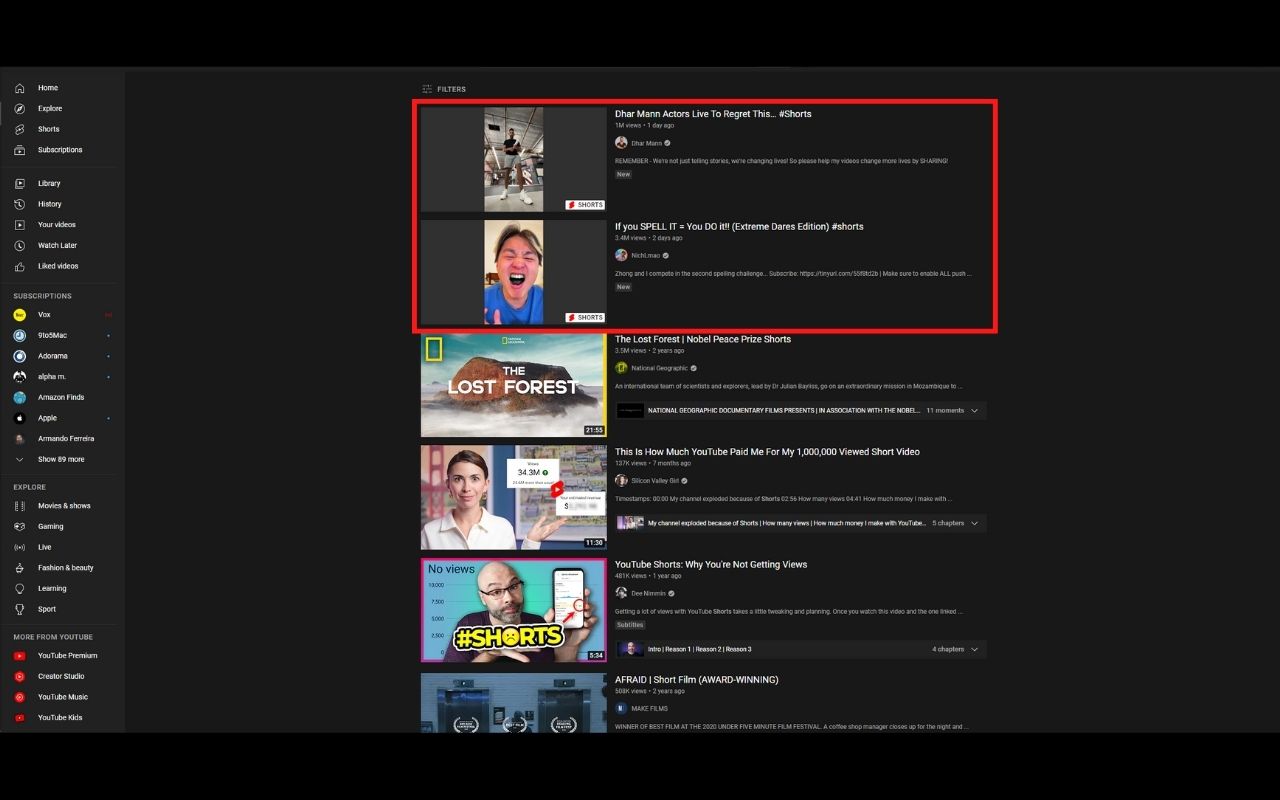Image resolution: width=1280 pixels, height=800 pixels.
Task: Open the Filters panel
Action: point(444,88)
